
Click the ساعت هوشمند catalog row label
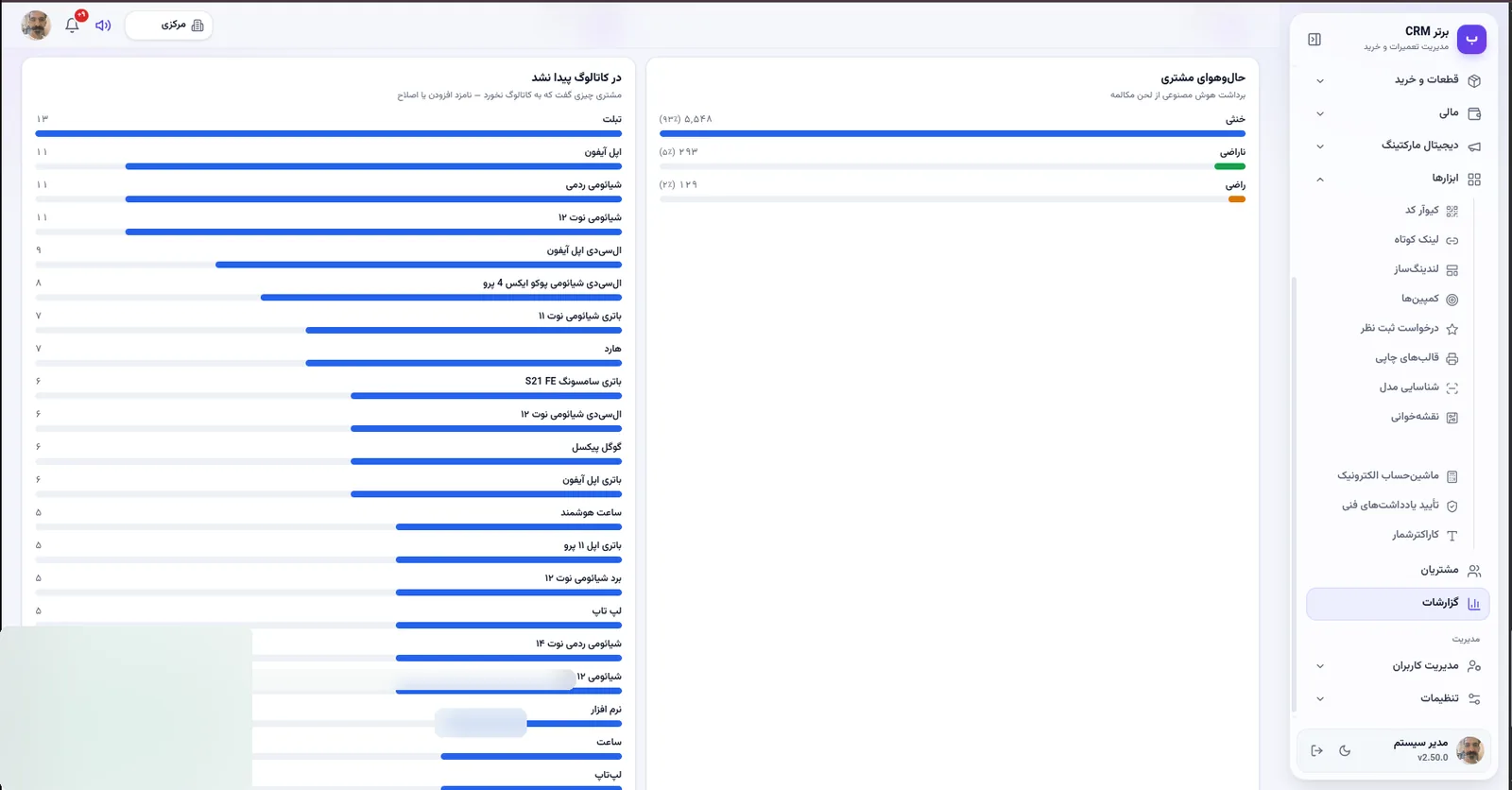coord(591,513)
